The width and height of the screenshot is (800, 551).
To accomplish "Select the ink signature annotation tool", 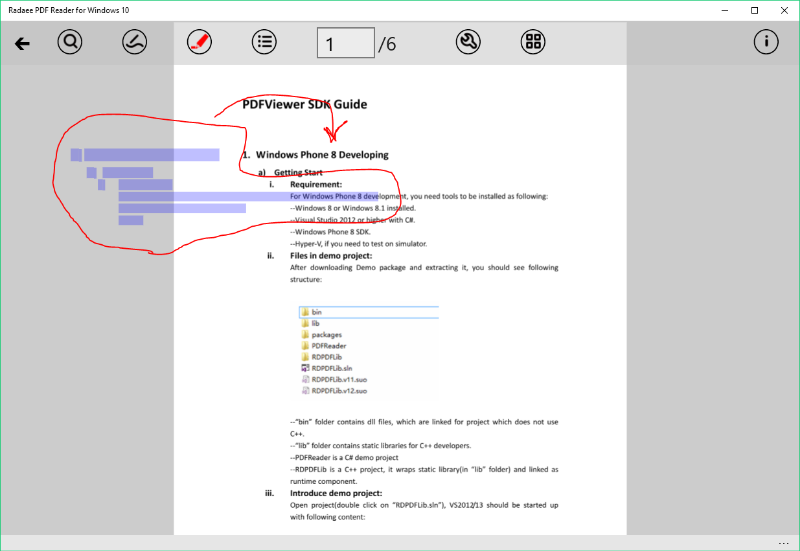I will pyautogui.click(x=135, y=42).
